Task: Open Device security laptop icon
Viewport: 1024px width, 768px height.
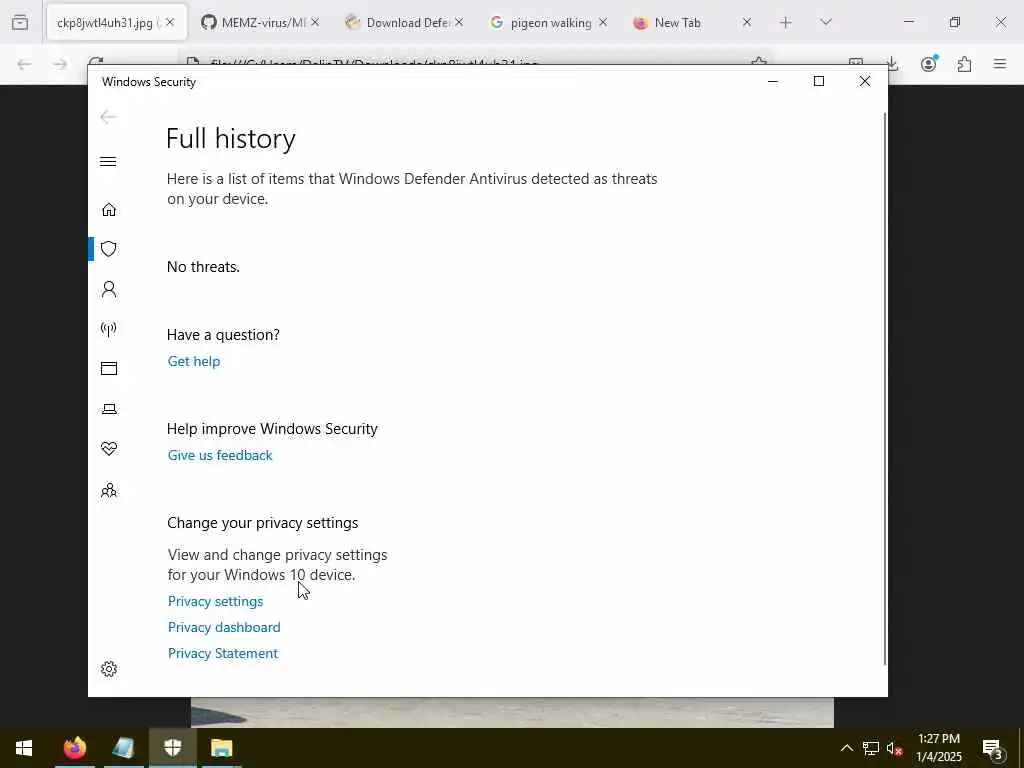Action: [x=109, y=409]
